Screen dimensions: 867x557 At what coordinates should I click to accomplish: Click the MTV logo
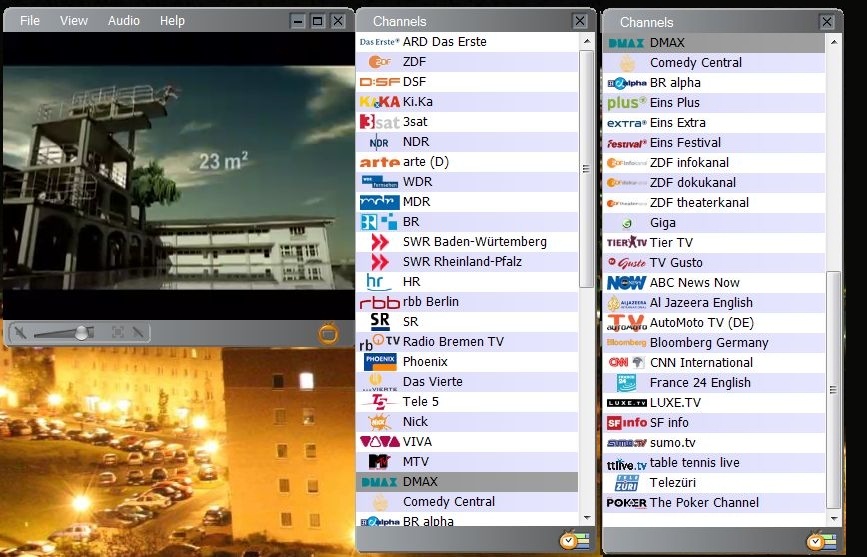(380, 461)
